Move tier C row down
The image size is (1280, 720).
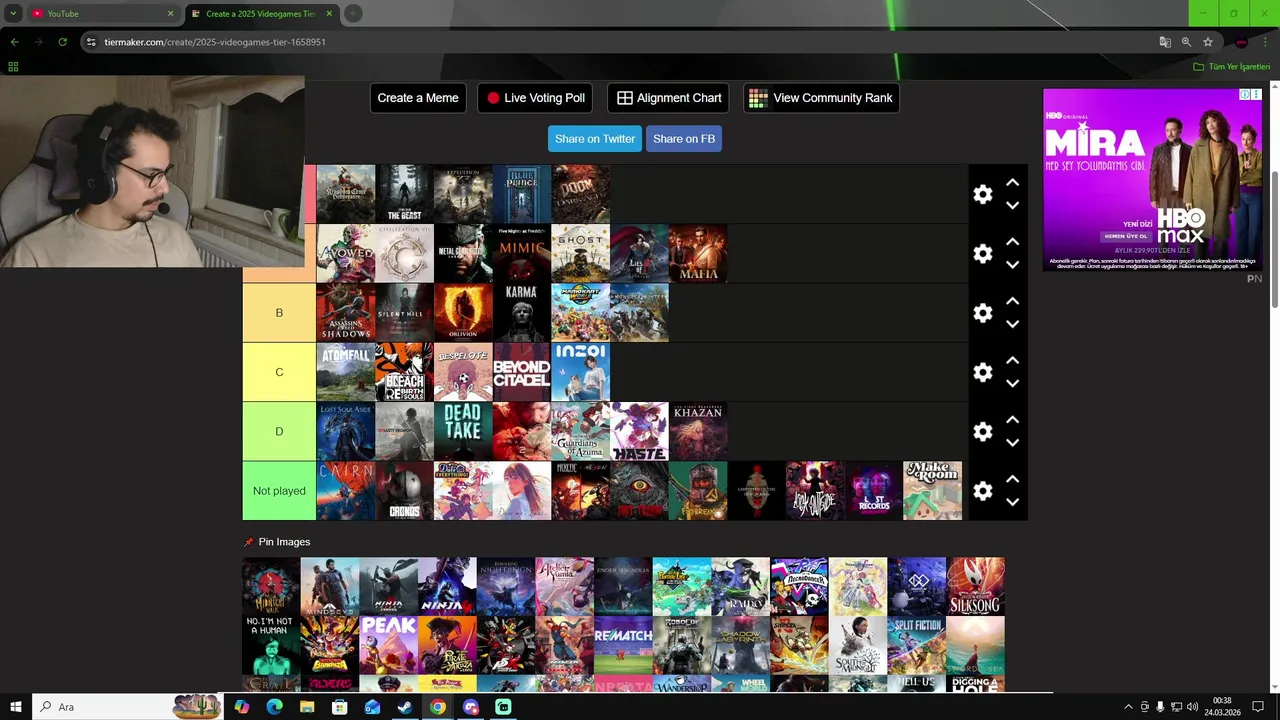[1012, 383]
